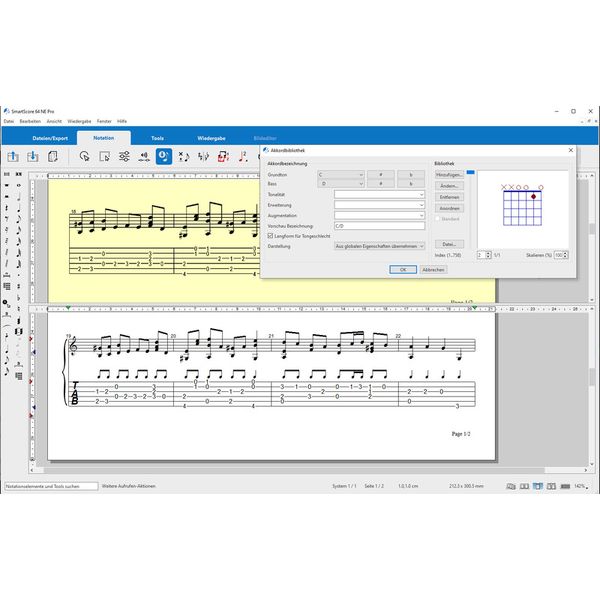
Task: Click the chord fretboard diagram preview
Action: [x=522, y=205]
